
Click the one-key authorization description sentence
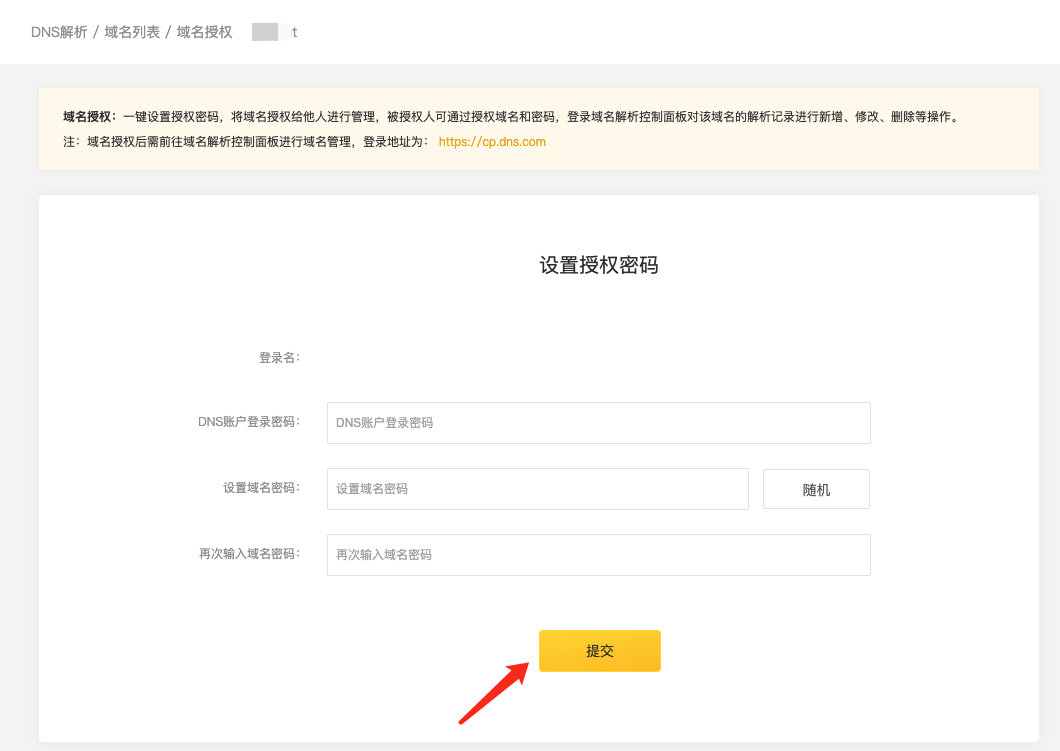[x=540, y=116]
